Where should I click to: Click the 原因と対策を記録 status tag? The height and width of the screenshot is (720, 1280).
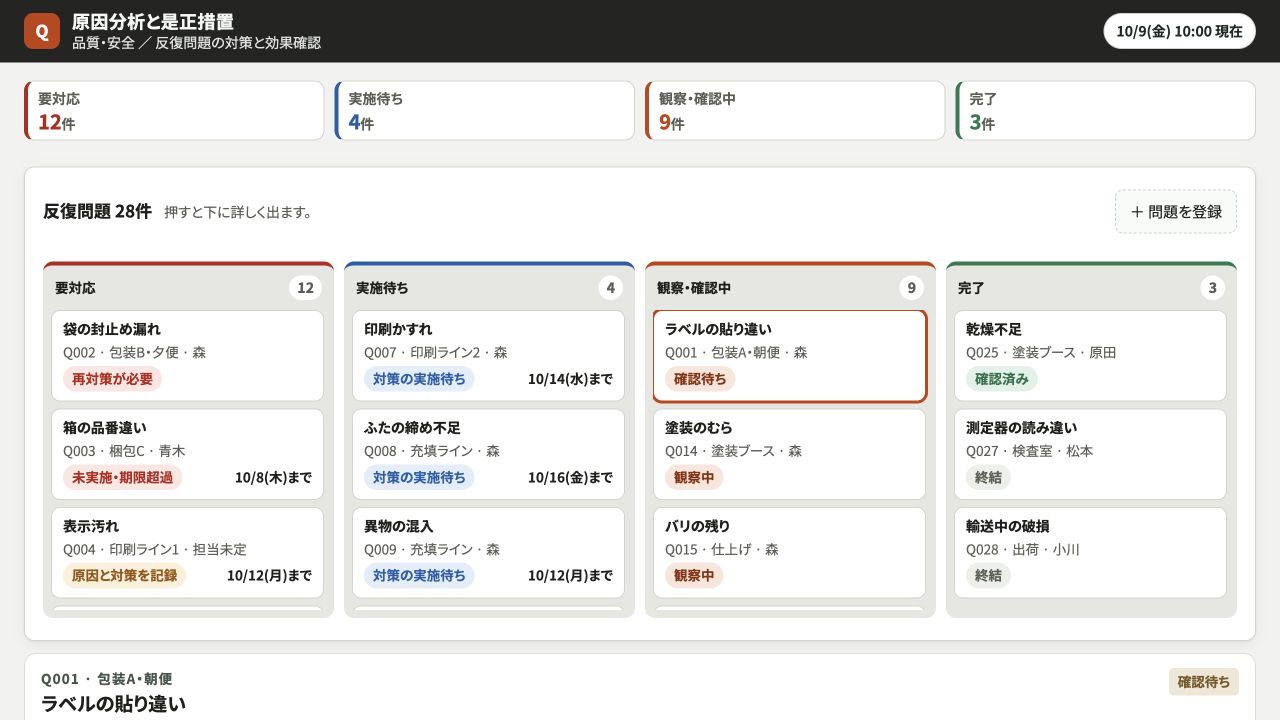(x=125, y=576)
